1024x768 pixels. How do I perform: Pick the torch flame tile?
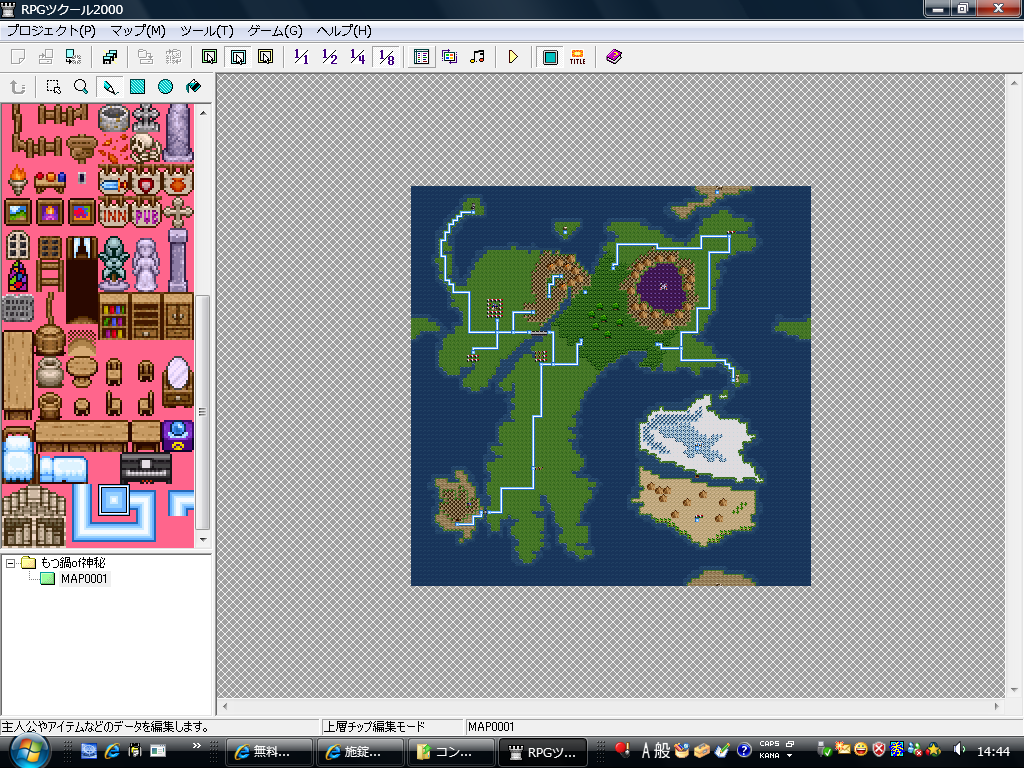point(18,180)
